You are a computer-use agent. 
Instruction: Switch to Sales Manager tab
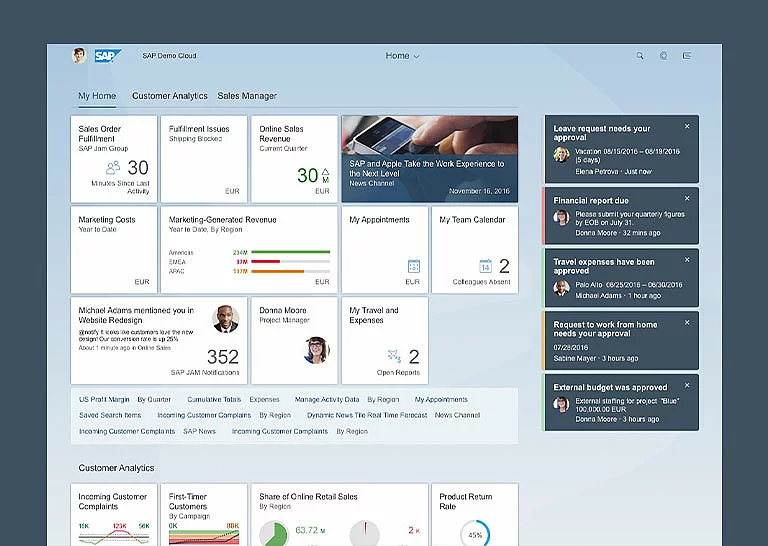tap(247, 96)
